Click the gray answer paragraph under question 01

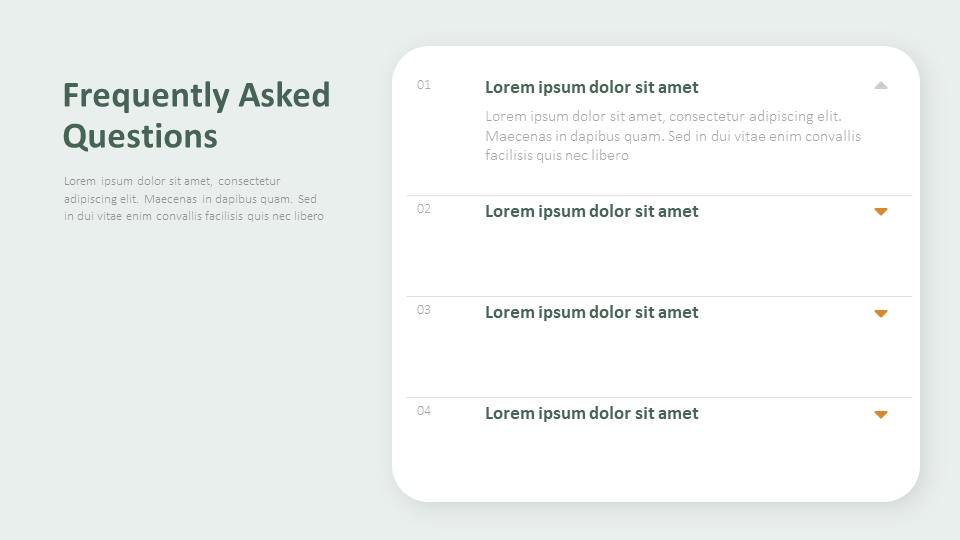click(x=672, y=136)
